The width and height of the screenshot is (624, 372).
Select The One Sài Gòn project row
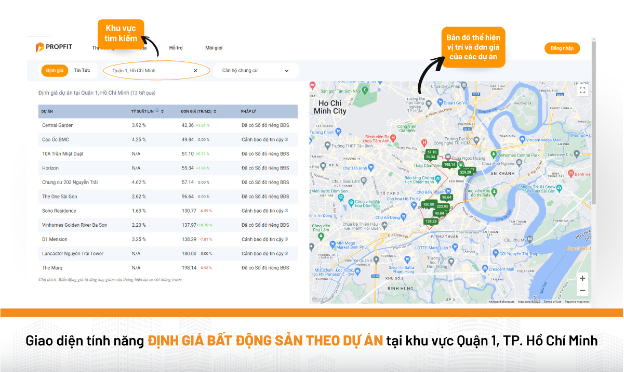pos(168,197)
